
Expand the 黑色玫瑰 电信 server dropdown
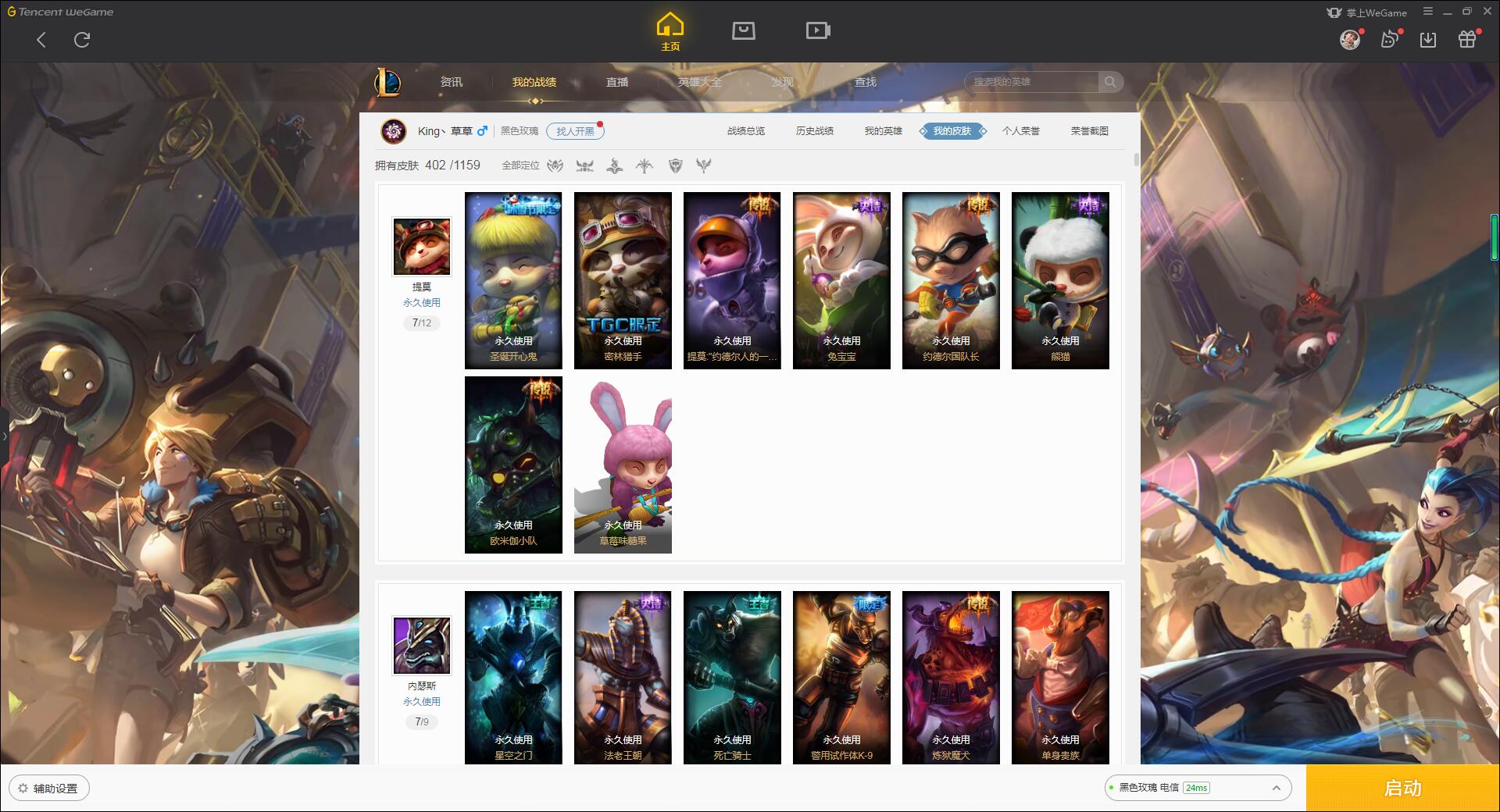tap(1198, 788)
